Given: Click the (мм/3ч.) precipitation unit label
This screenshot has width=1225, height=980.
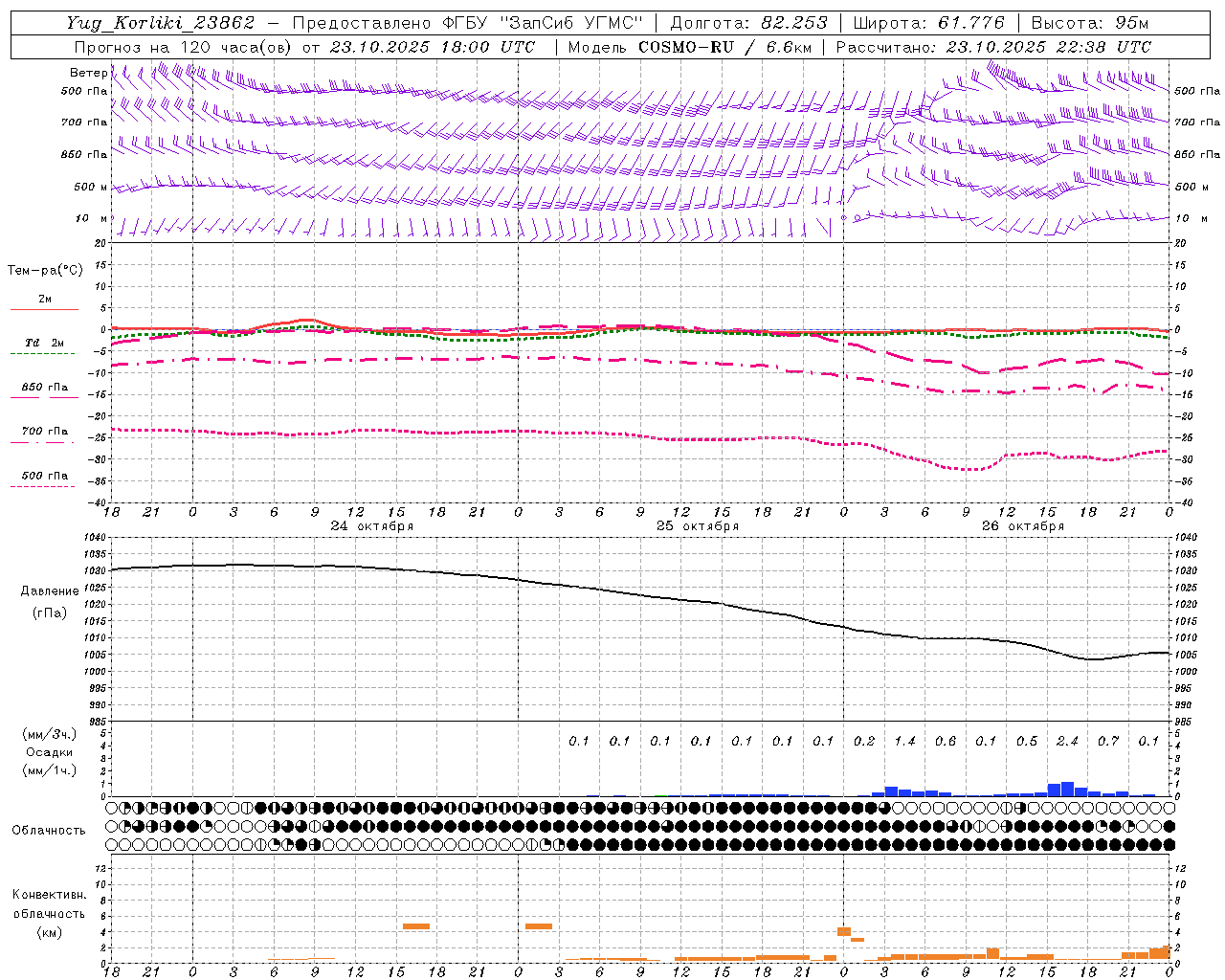Looking at the screenshot, I should (50, 735).
